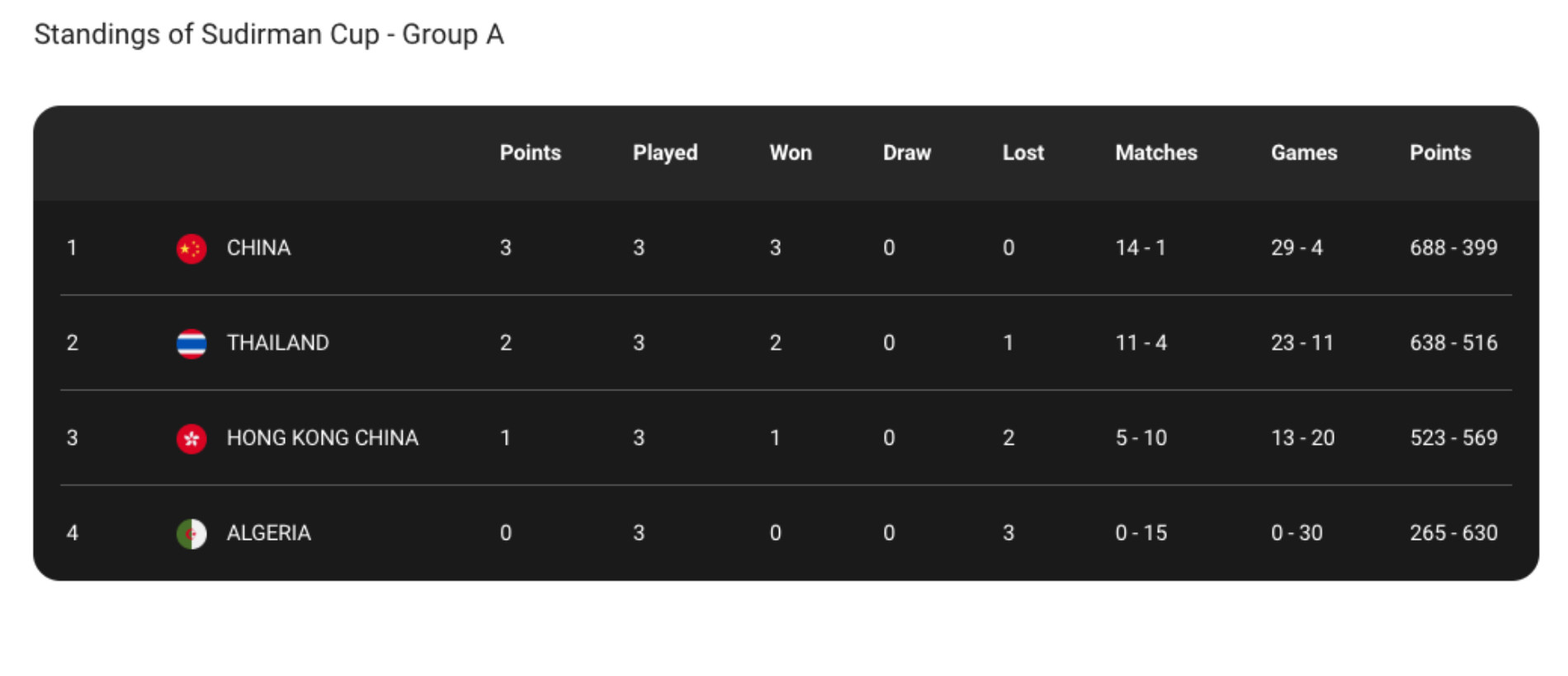Click the Algeria flag icon

191,533
